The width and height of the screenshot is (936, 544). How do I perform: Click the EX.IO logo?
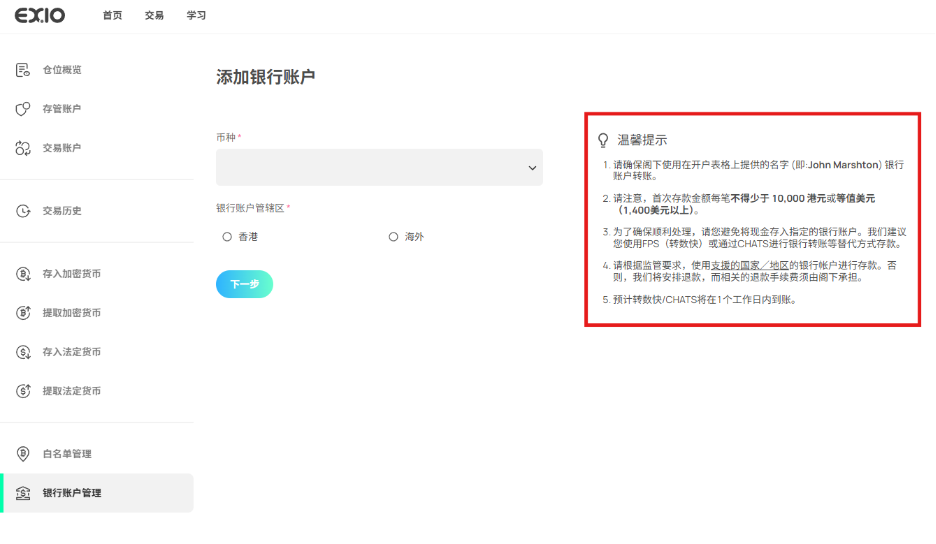[x=39, y=16]
